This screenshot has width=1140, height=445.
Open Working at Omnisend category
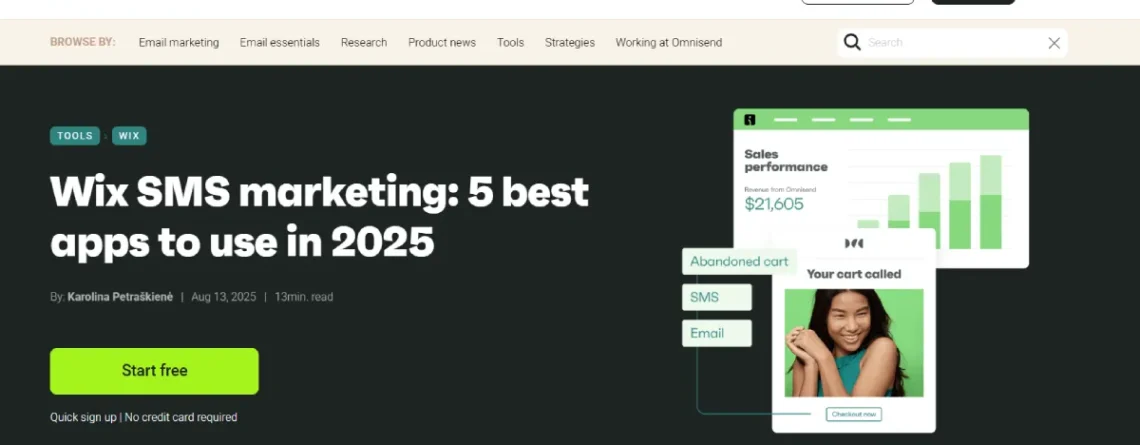click(x=669, y=42)
